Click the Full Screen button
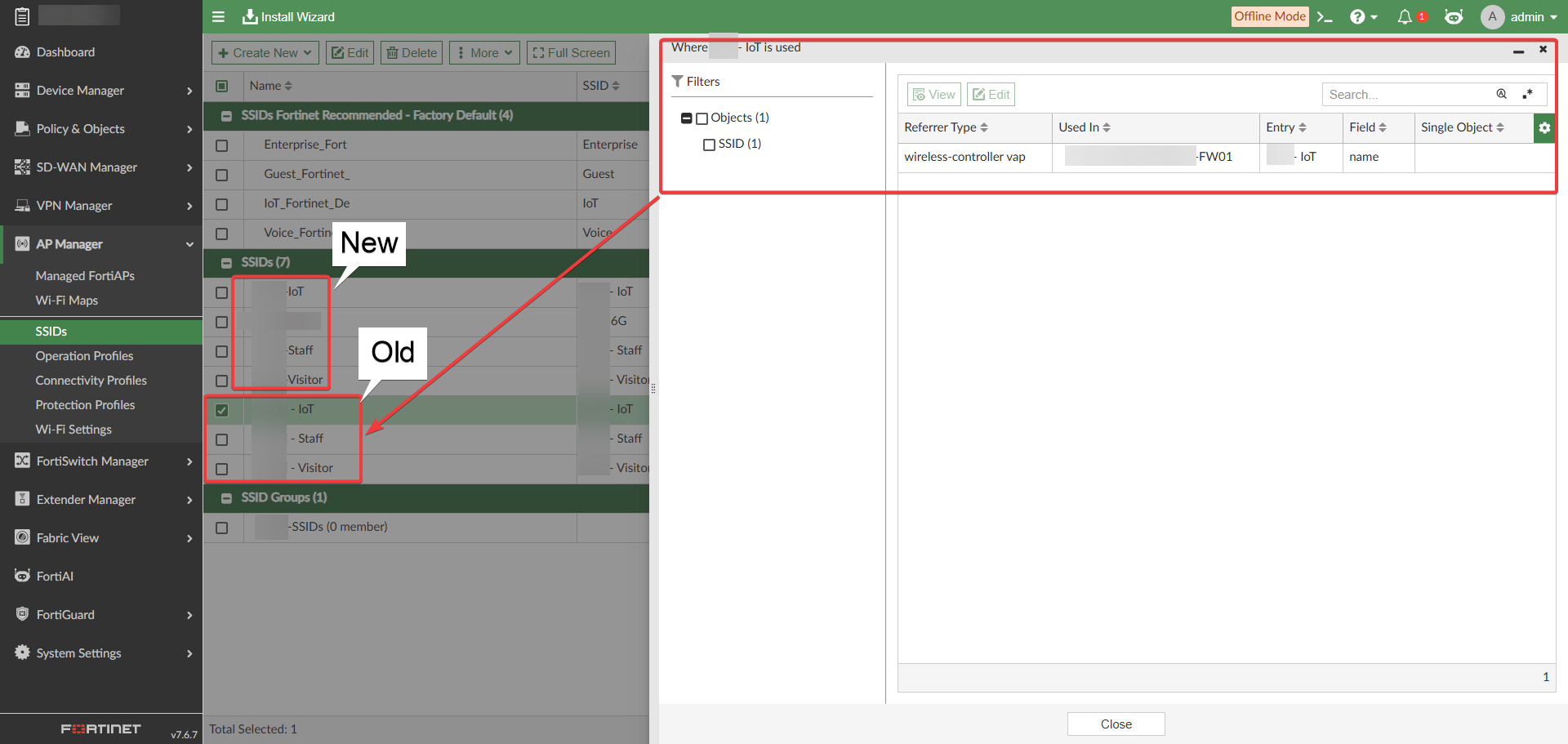This screenshot has height=744, width=1568. coord(571,52)
